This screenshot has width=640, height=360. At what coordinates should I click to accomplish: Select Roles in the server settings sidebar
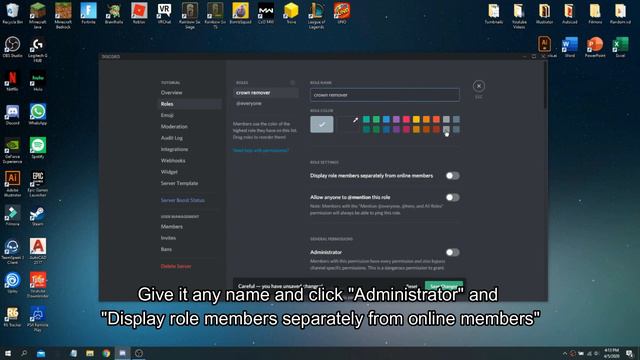[190, 104]
